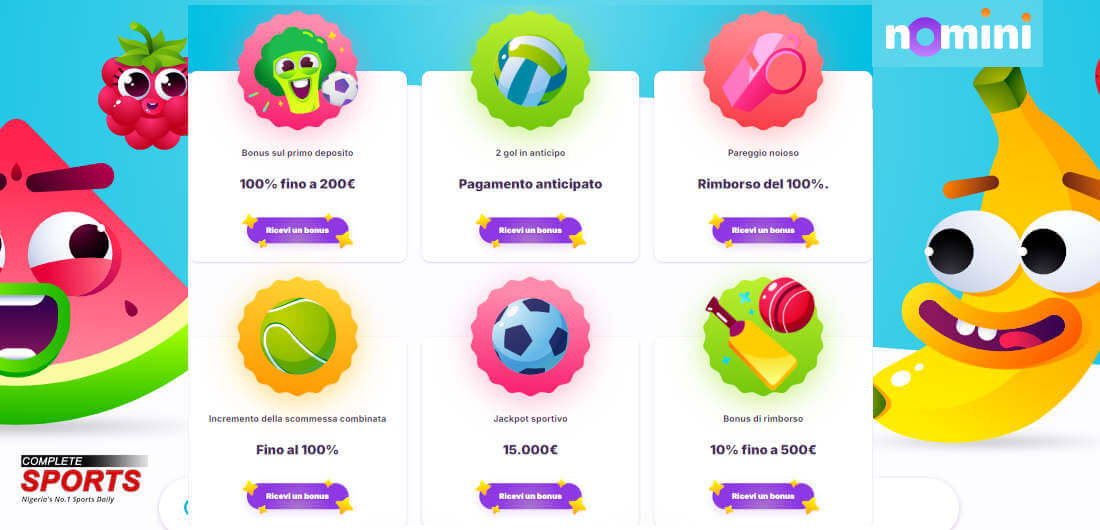Viewport: 1100px width, 530px height.
Task: Click the soccer ball Jackpot sportivo icon
Action: tap(530, 336)
